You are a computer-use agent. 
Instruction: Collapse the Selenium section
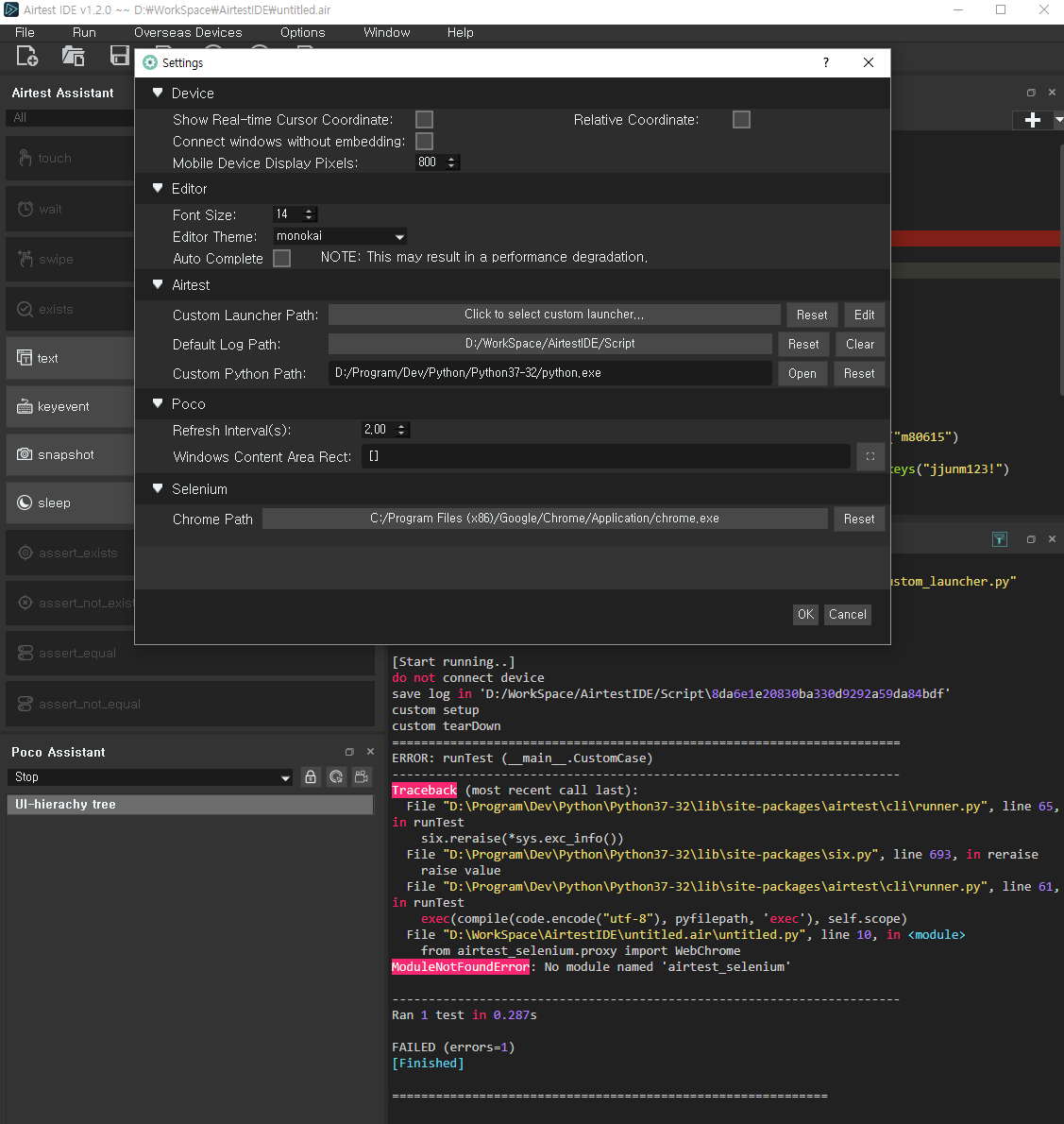(x=158, y=489)
